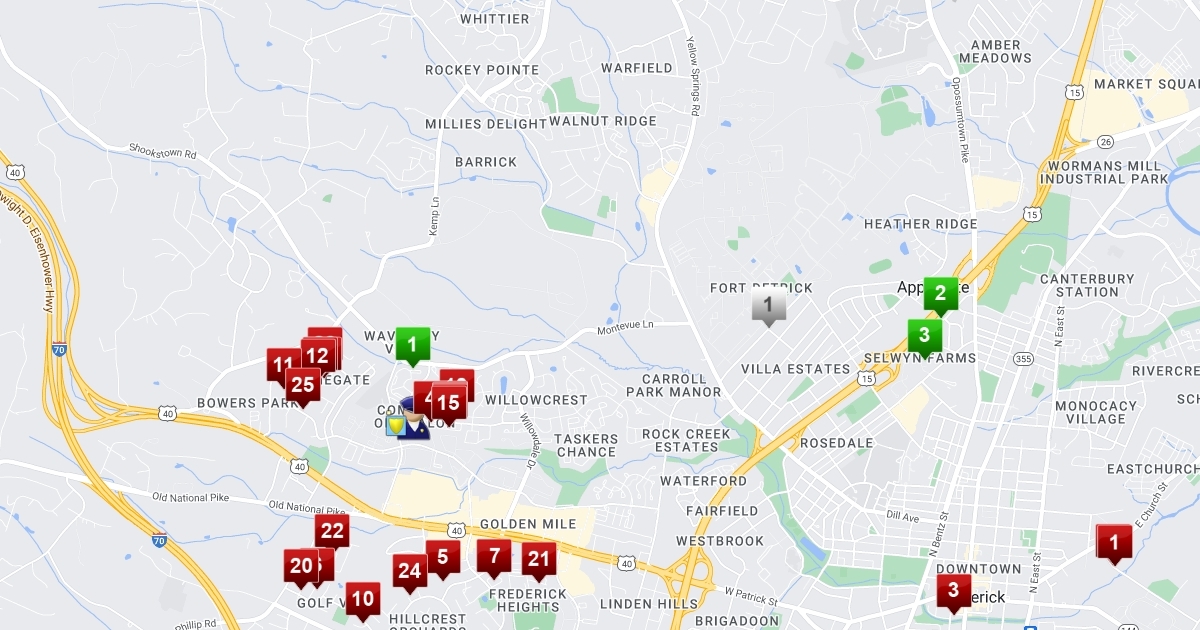Open green marker 1 near Waverley
1200x630 pixels.
tap(412, 346)
